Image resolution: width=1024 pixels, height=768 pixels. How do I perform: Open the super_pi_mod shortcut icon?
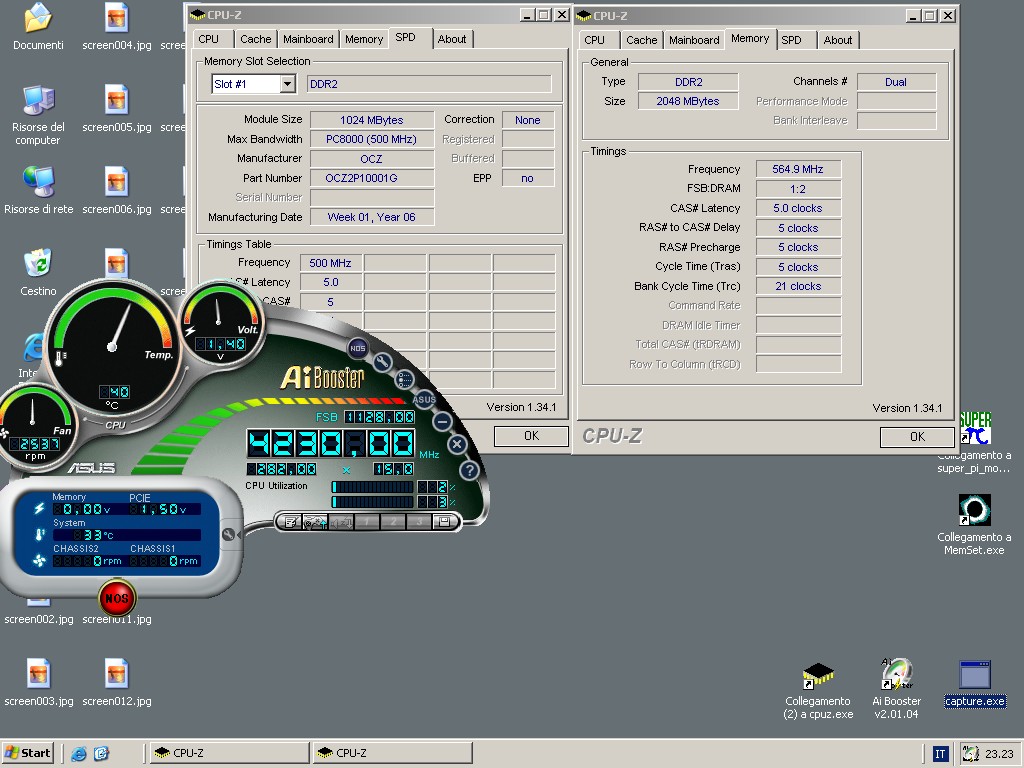coord(974,443)
